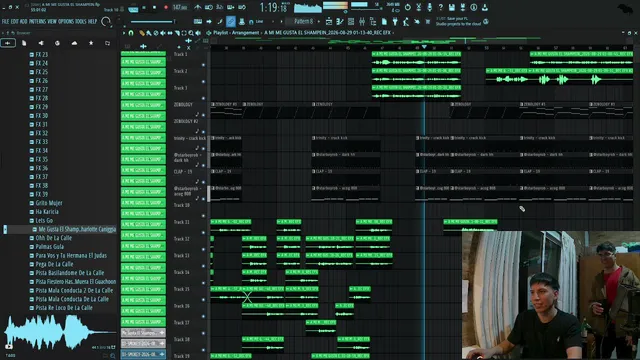640x360 pixels.
Task: Open the EDIT menu
Action: tap(15, 22)
